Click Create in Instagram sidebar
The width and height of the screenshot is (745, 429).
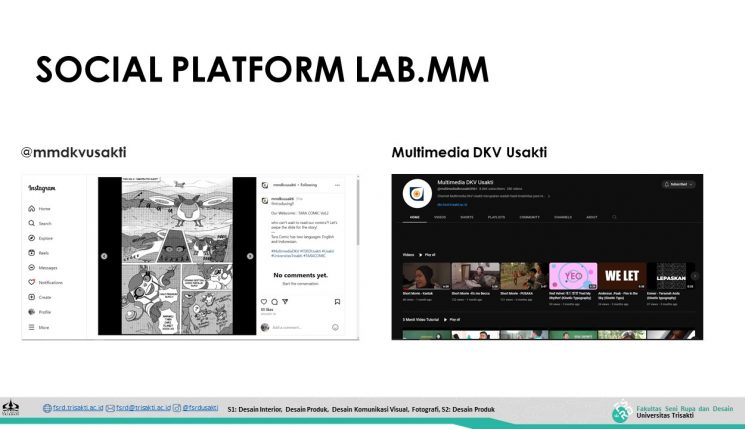click(x=39, y=297)
